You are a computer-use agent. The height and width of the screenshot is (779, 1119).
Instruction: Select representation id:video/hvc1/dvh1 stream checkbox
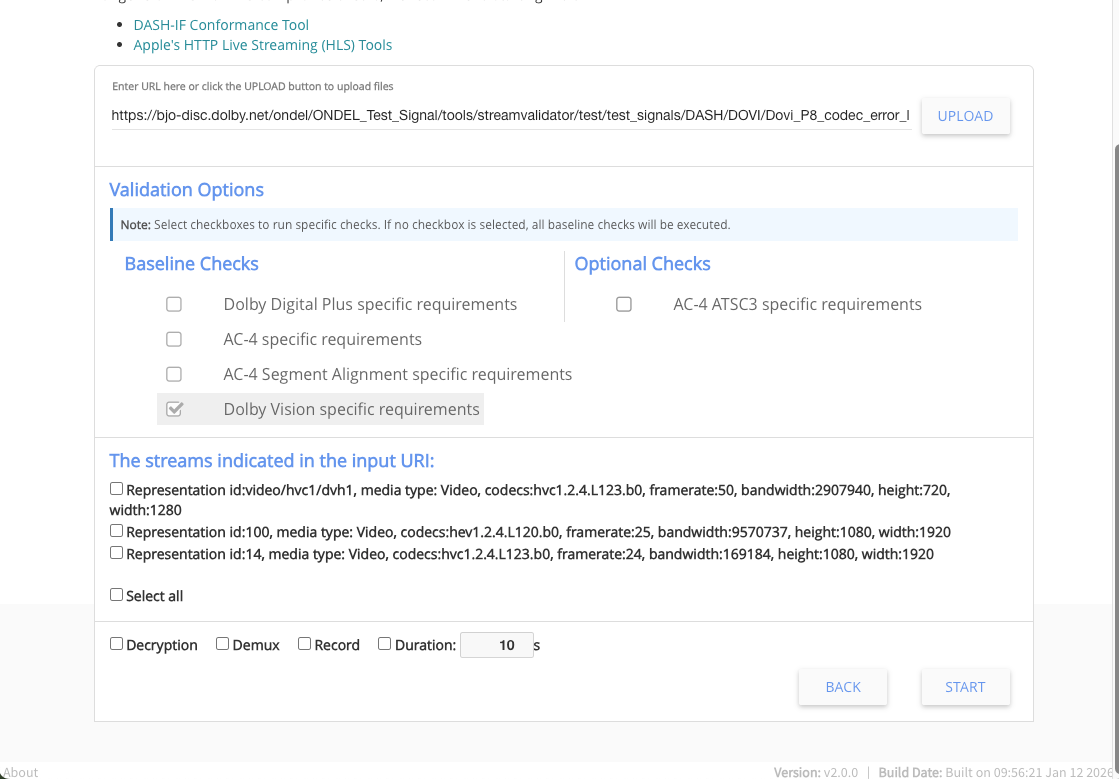tap(117, 489)
